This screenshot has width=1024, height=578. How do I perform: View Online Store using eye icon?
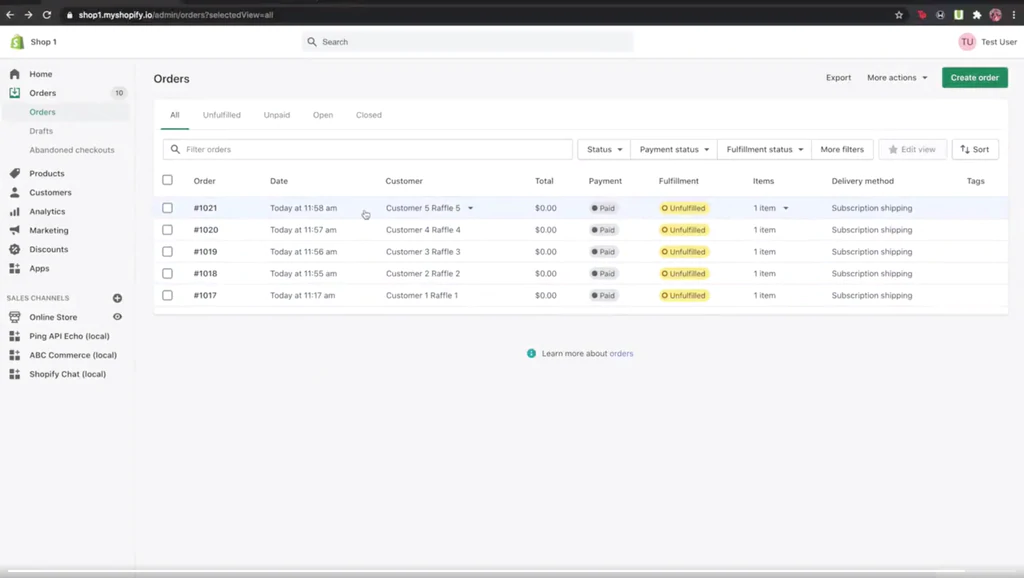[x=117, y=317]
